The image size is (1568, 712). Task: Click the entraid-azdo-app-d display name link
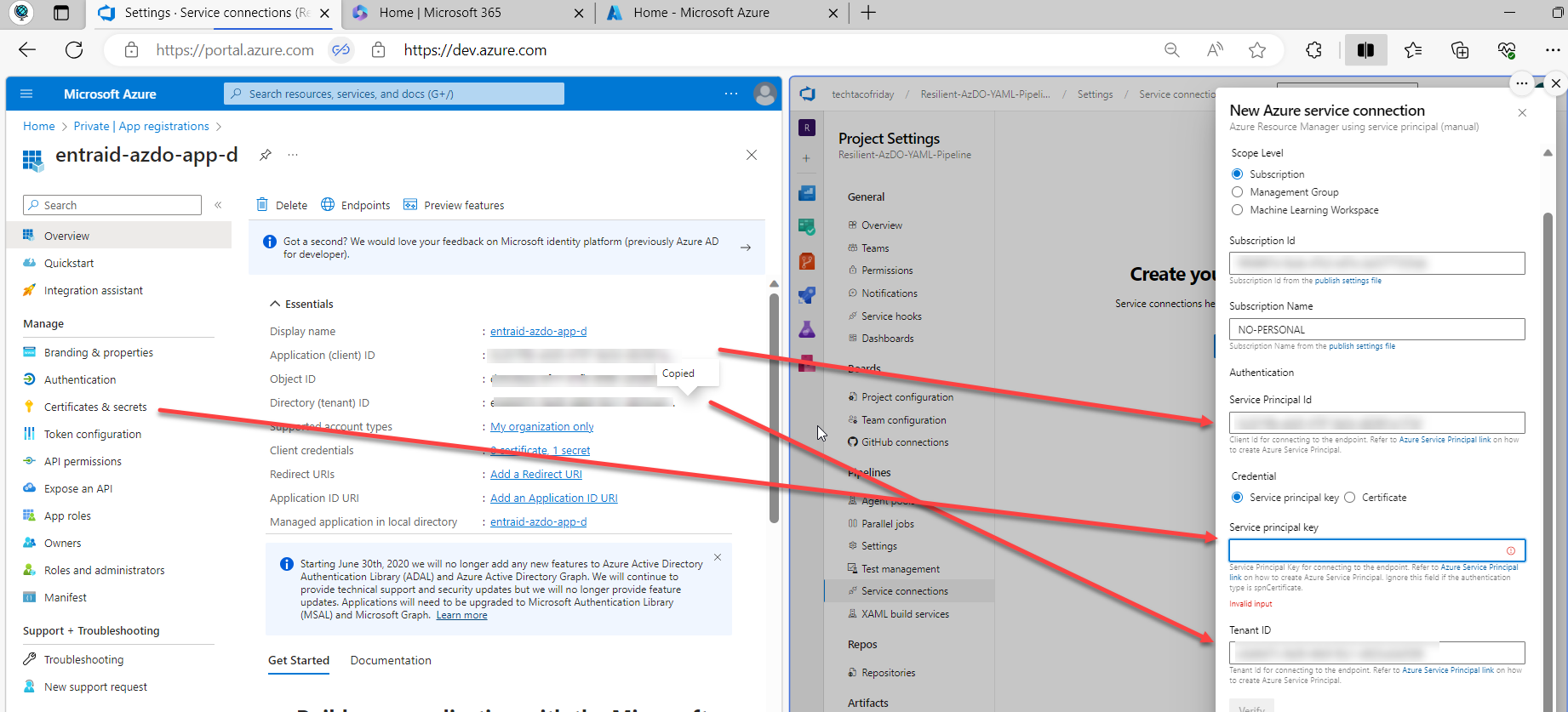pyautogui.click(x=538, y=331)
